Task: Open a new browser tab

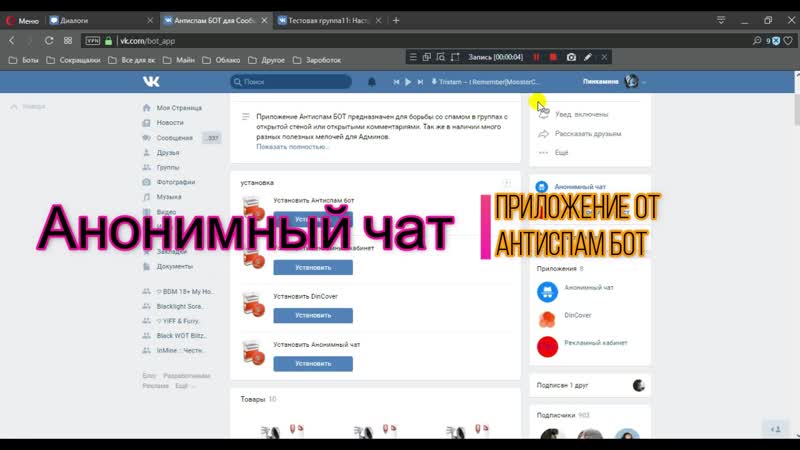Action: (x=396, y=21)
